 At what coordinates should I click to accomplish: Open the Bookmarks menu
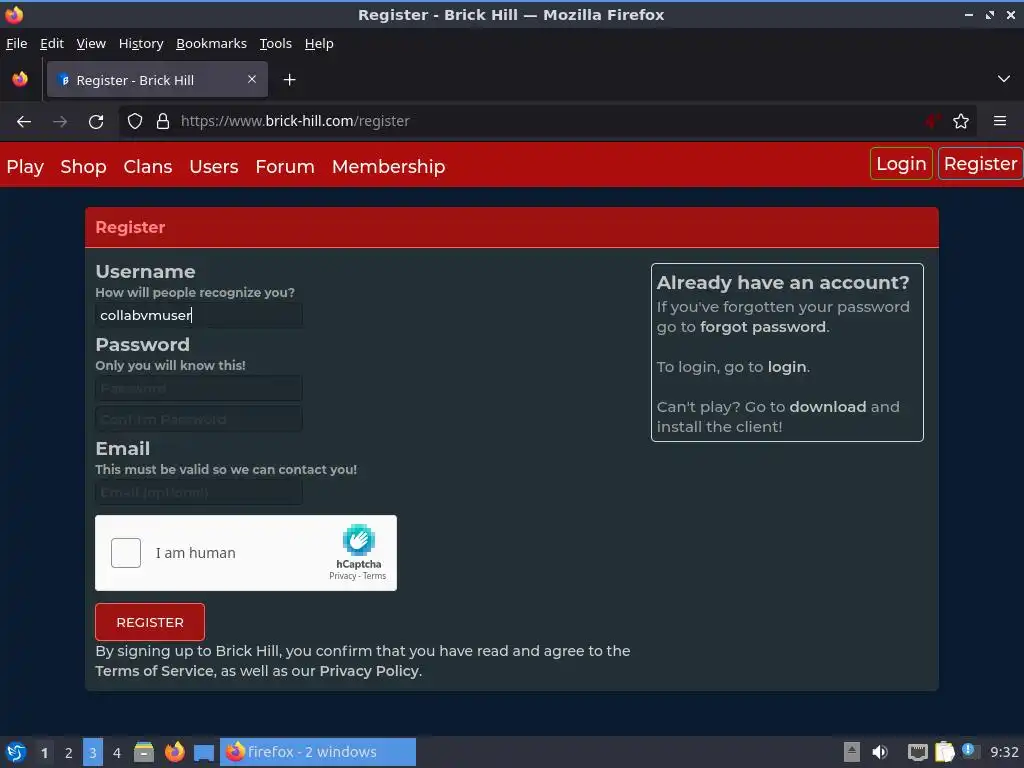[x=212, y=43]
